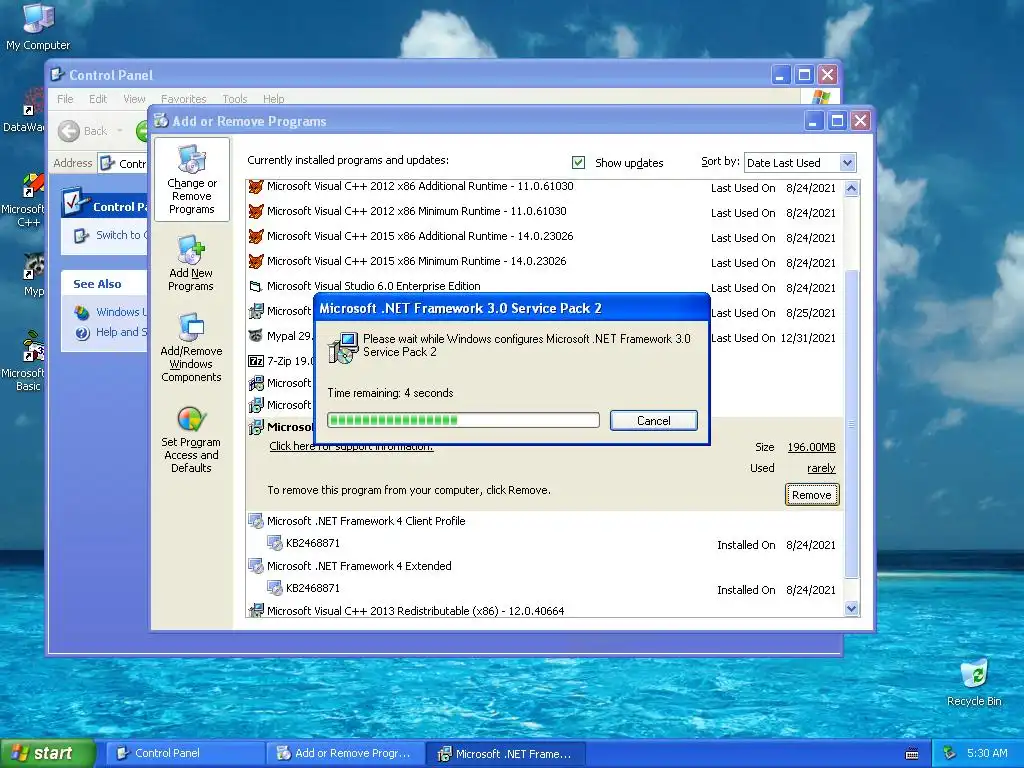Select Microsoft Visual Studio 6.0 Enterprise Edition row
Viewport: 1024px width, 768px height.
pyautogui.click(x=545, y=286)
